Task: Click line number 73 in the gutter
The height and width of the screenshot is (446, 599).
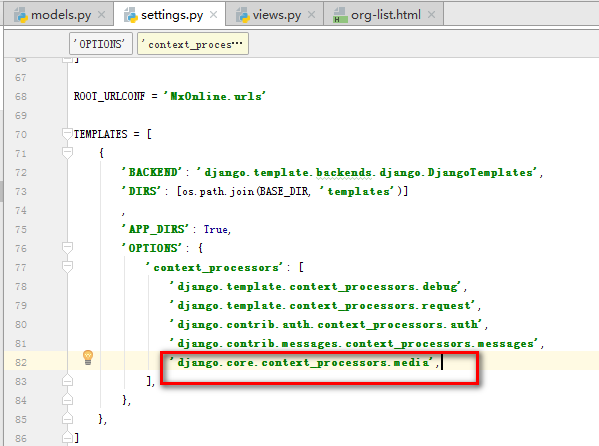Action: click(x=21, y=191)
